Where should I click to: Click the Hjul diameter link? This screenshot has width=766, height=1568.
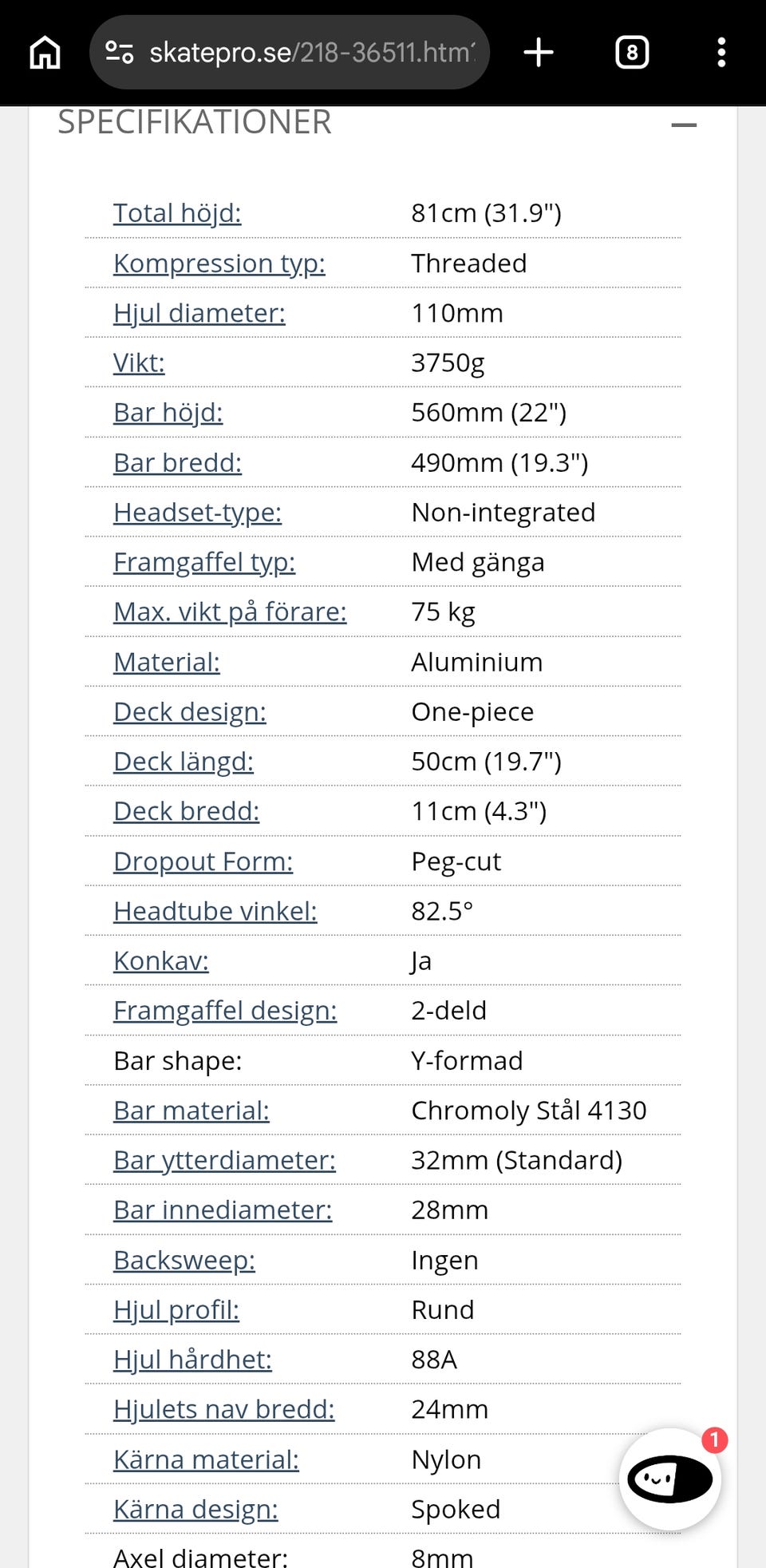pos(199,313)
